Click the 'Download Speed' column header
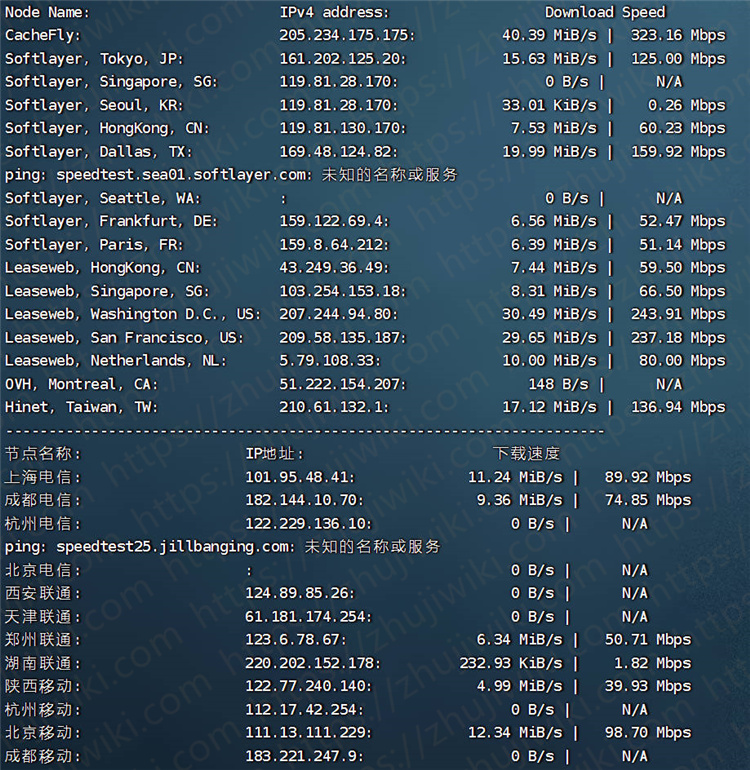The image size is (750, 770). tap(604, 12)
